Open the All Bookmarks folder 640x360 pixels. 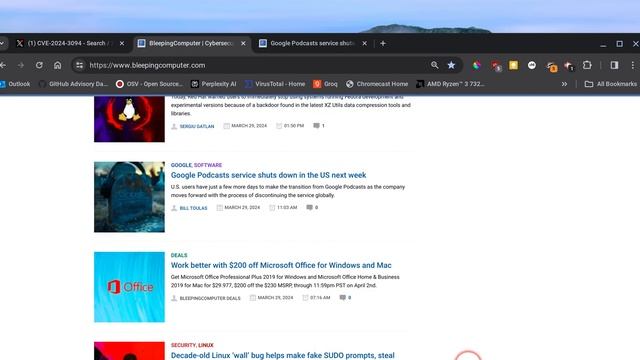(x=611, y=84)
